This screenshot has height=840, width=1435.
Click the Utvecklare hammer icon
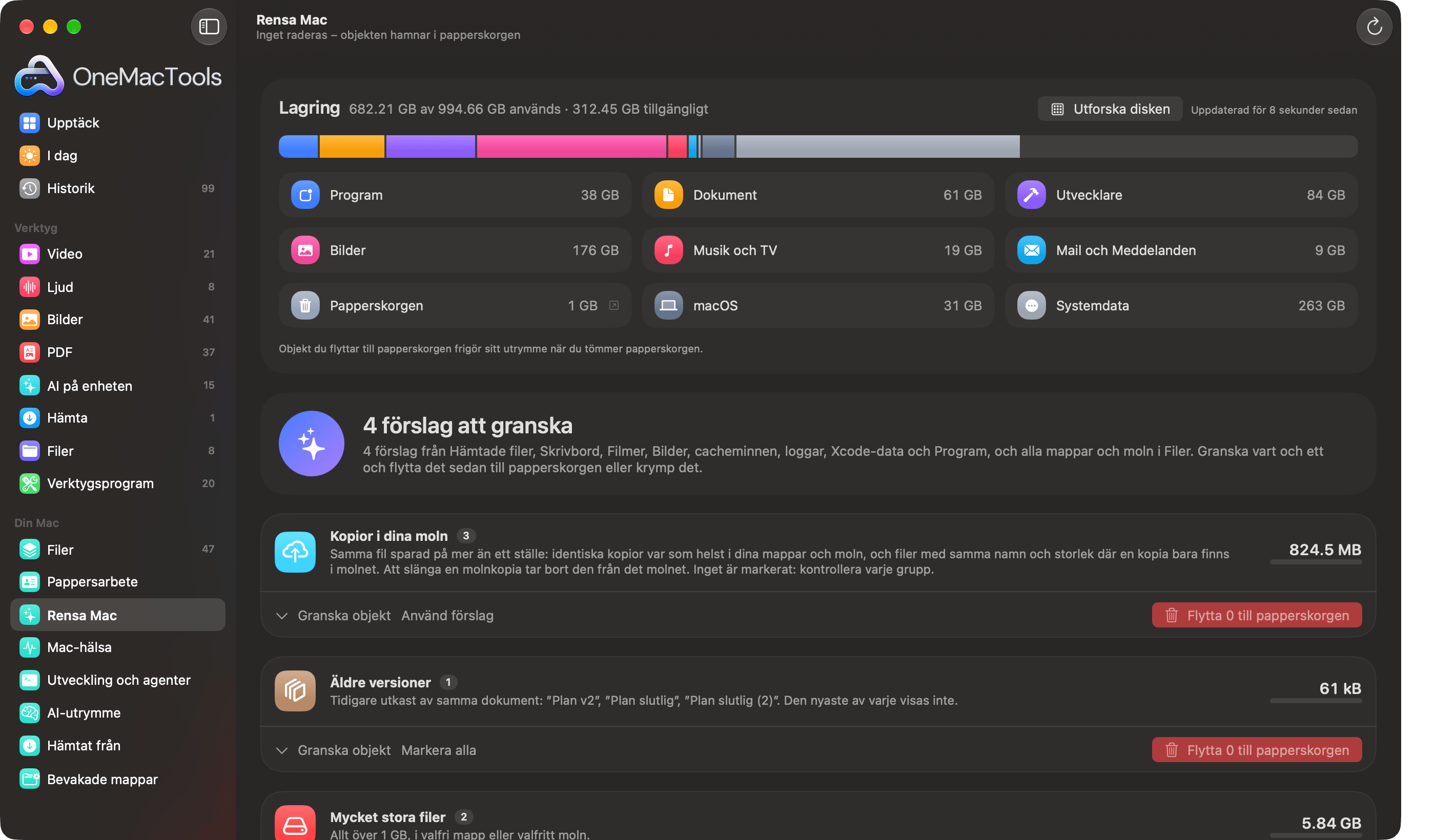pos(1031,195)
